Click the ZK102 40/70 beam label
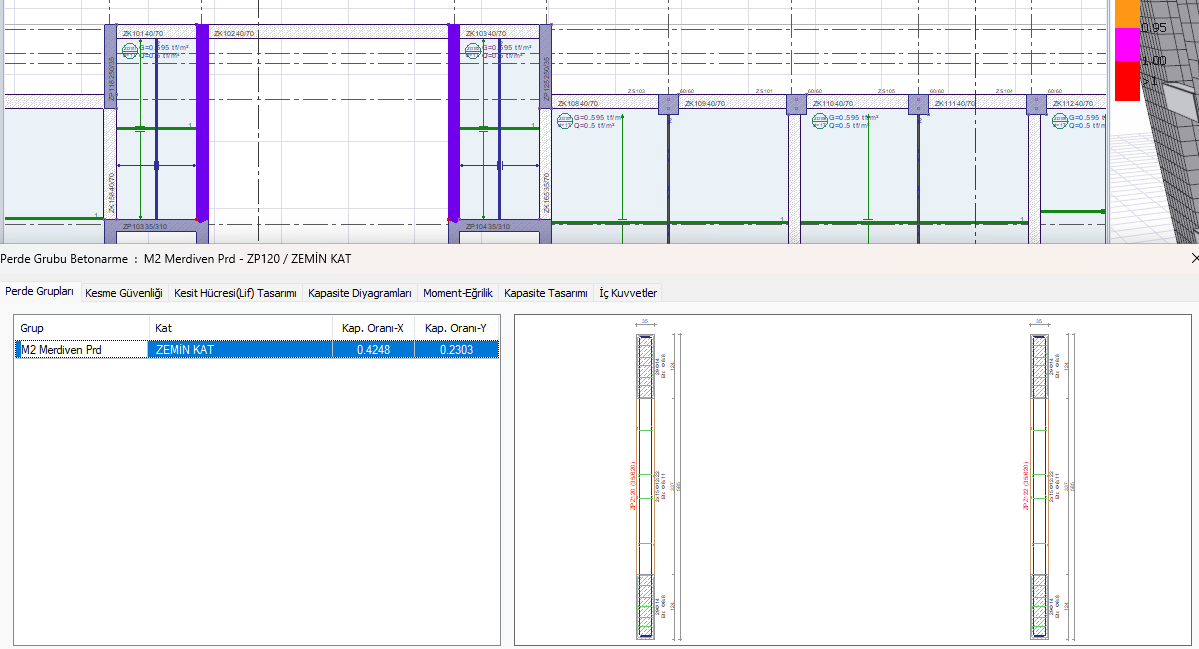 pyautogui.click(x=234, y=34)
